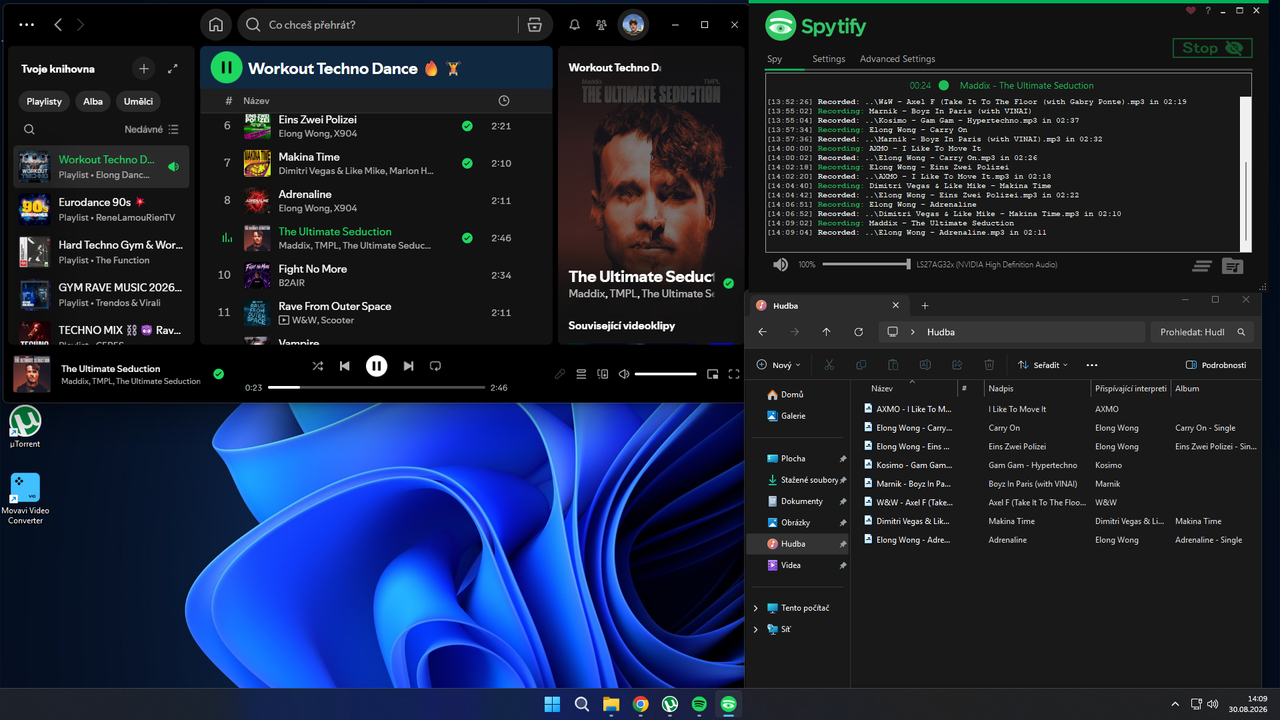The width and height of the screenshot is (1280, 720).
Task: Show hidden system tray icons chevron
Action: click(1175, 704)
